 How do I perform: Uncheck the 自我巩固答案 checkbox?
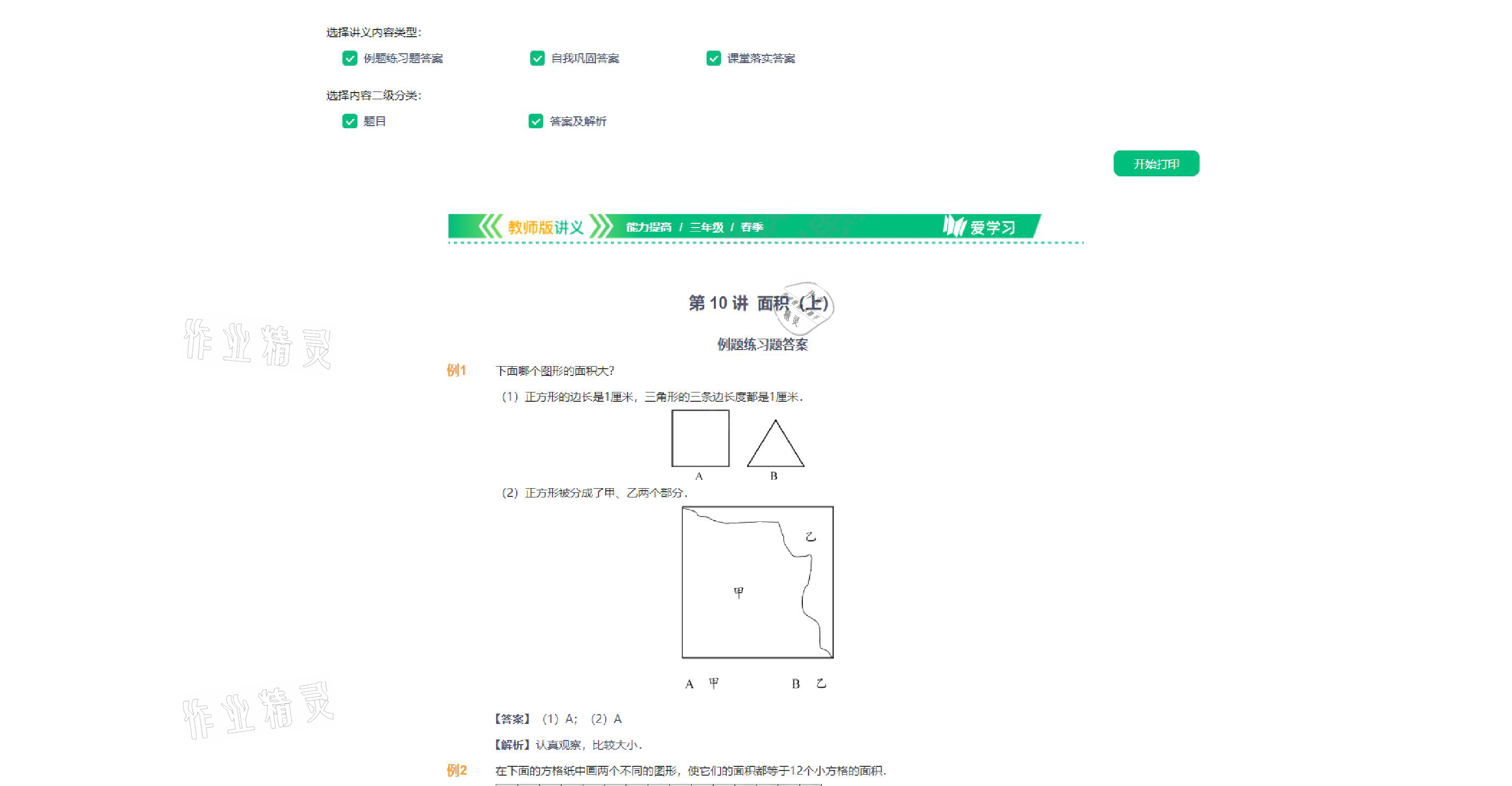[x=537, y=58]
